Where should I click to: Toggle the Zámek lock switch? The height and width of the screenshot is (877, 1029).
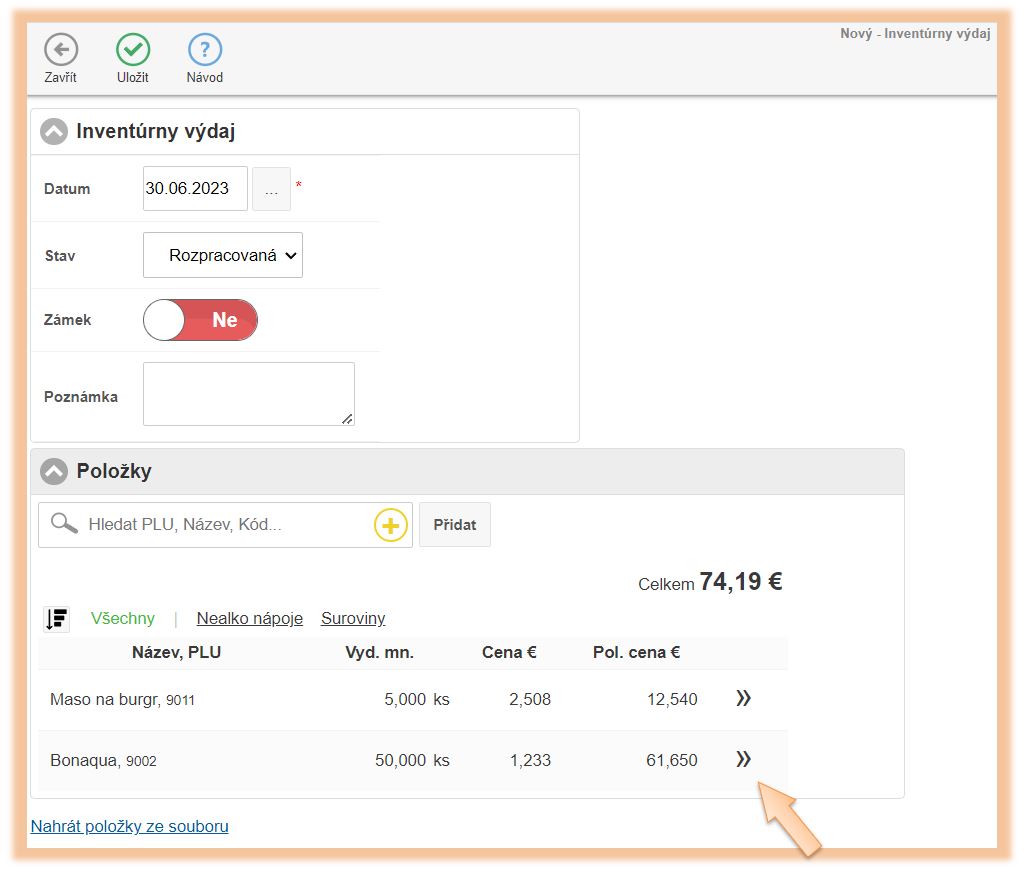click(200, 320)
